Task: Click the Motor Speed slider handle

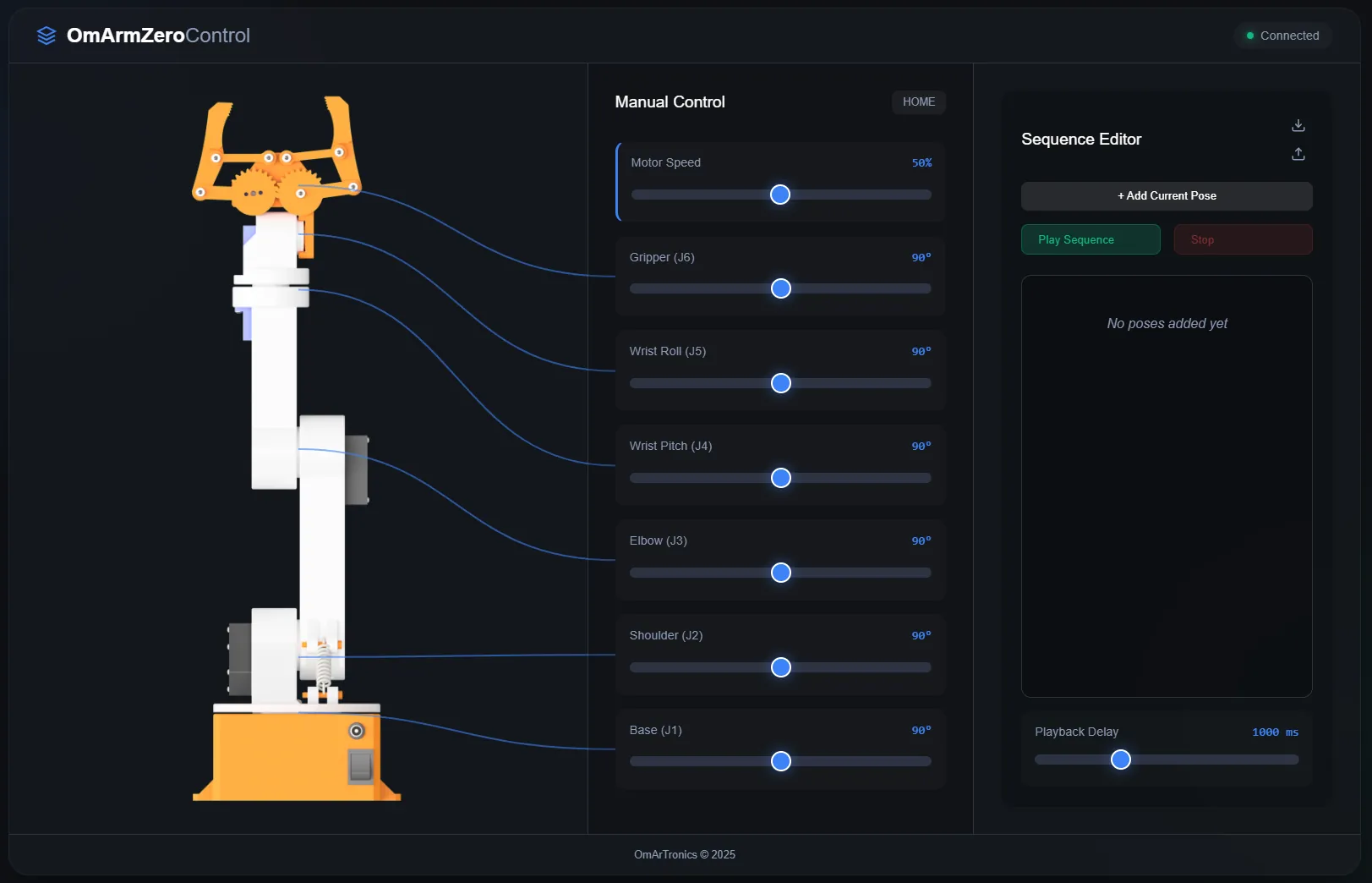Action: point(780,195)
